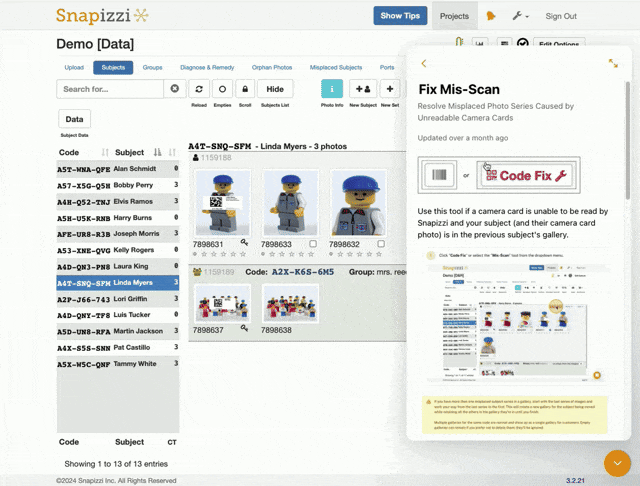Click the Hide Subjects List button
The image size is (640, 486).
click(x=275, y=89)
